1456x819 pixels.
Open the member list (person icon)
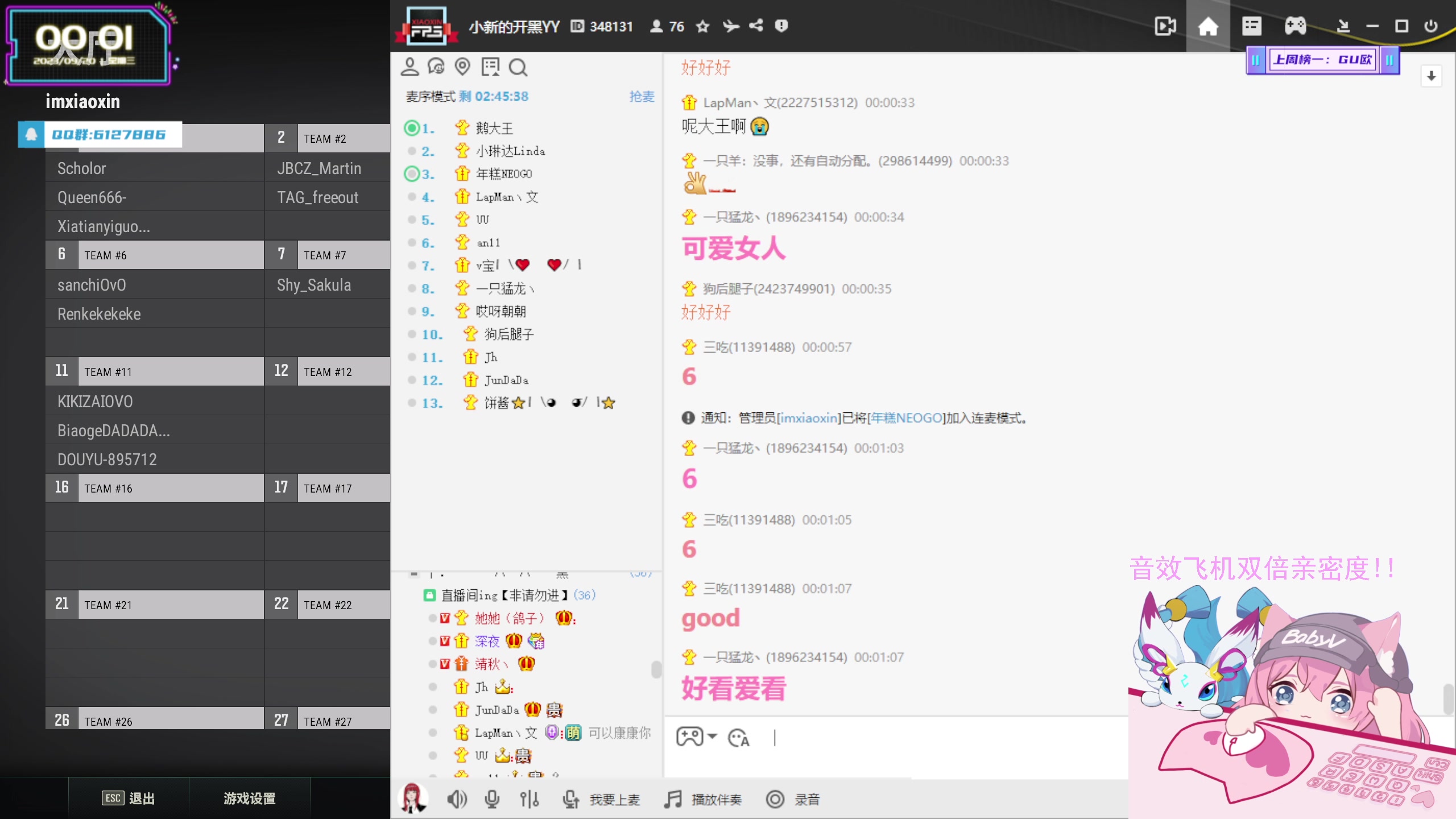pos(409,67)
